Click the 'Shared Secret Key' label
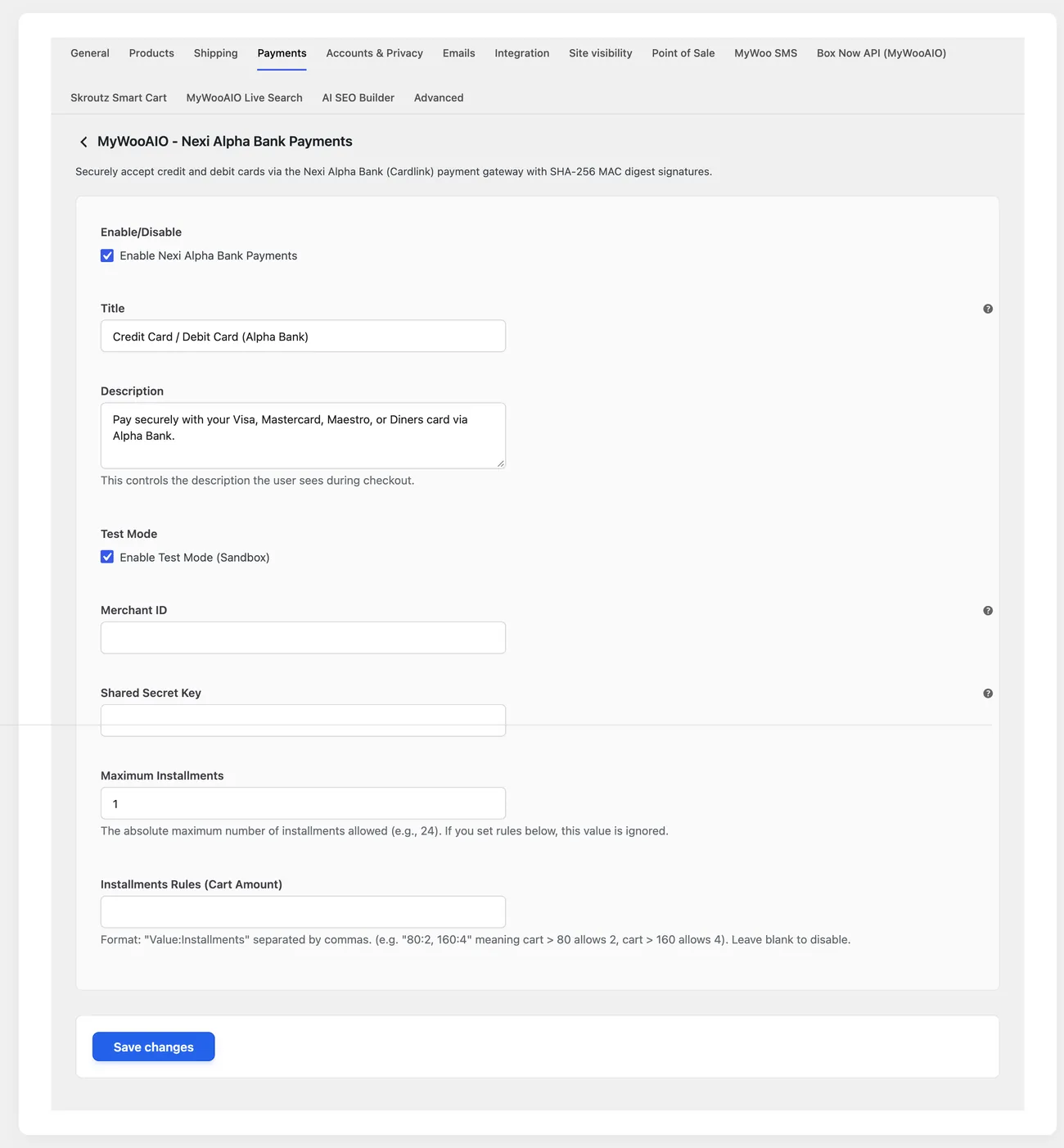Viewport: 1064px width, 1148px height. pyautogui.click(x=151, y=693)
